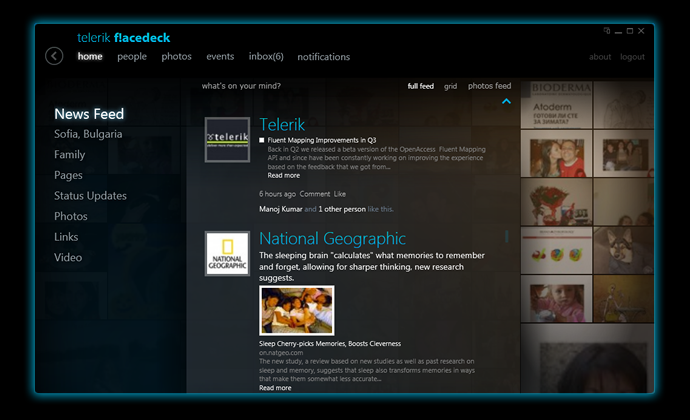Click the what's on your mind field
Viewport: 690px width, 420px height.
(241, 86)
